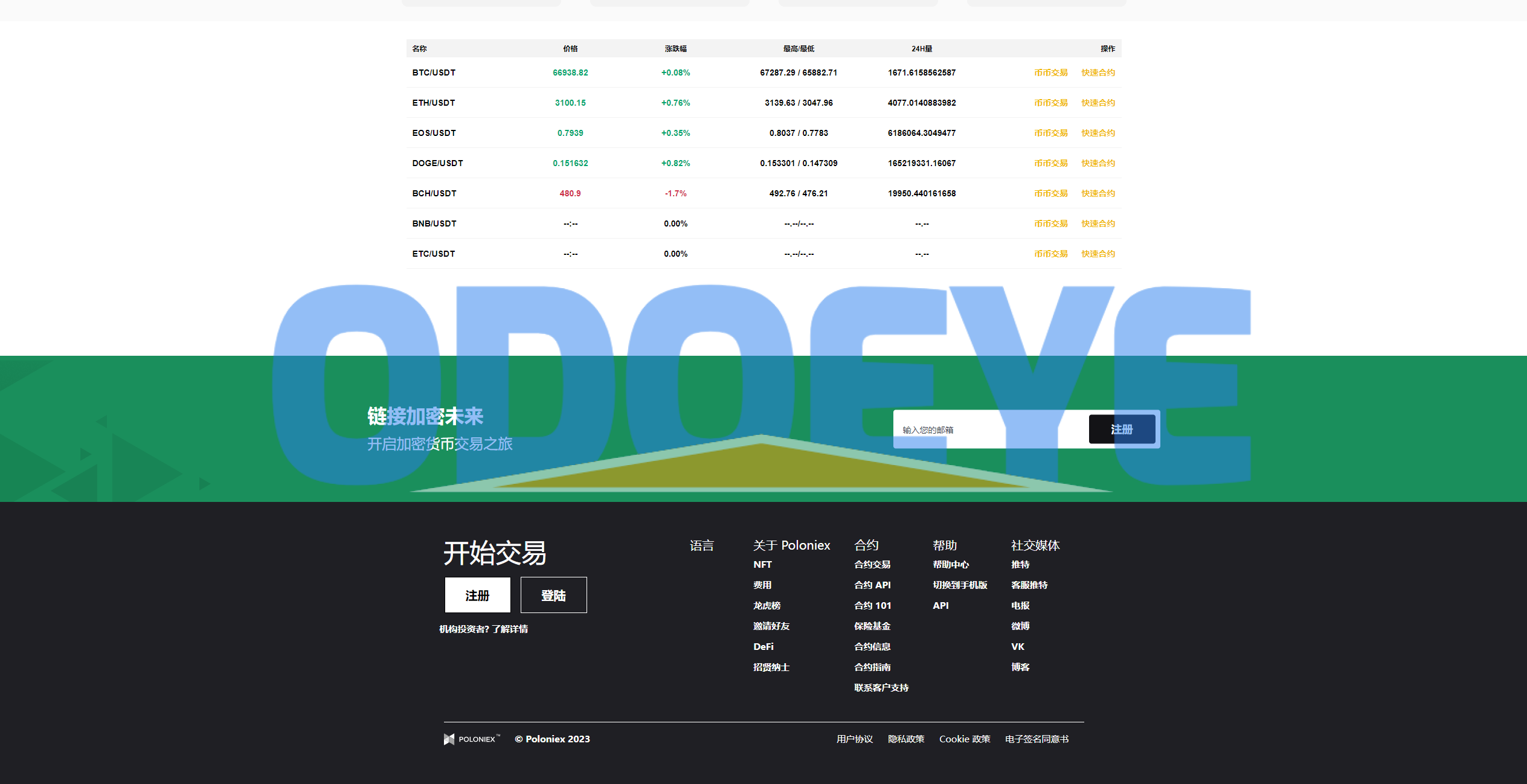Screen dimensions: 1527x784
Task: Open the 机构投资者? 了解详情 link
Action: [483, 629]
